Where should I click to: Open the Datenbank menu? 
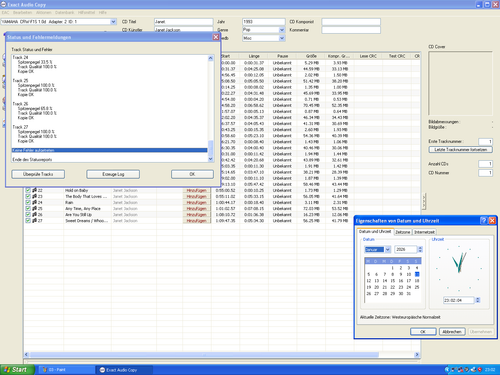coord(65,13)
